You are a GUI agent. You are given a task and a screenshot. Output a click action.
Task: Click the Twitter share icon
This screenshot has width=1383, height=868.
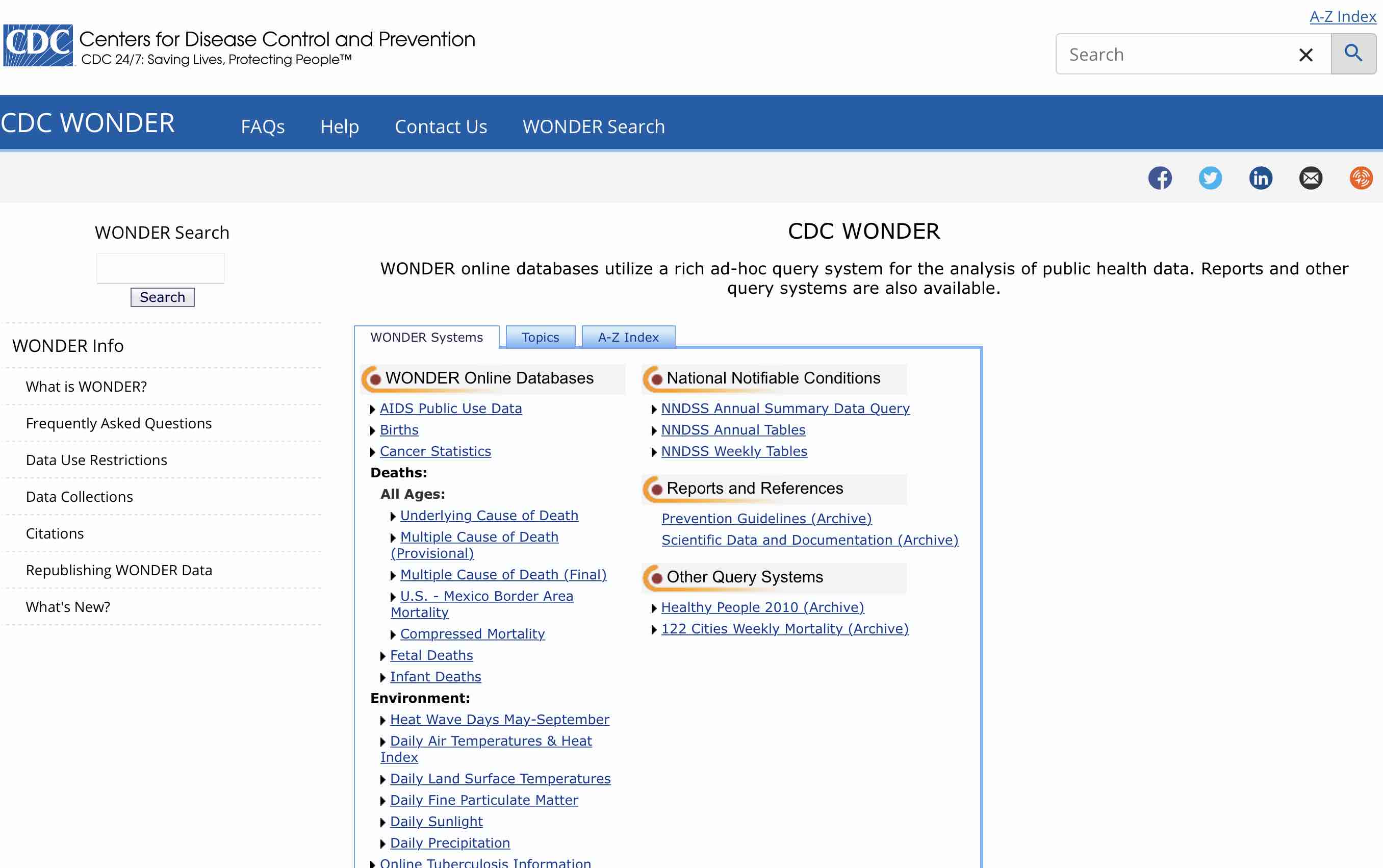[x=1210, y=178]
